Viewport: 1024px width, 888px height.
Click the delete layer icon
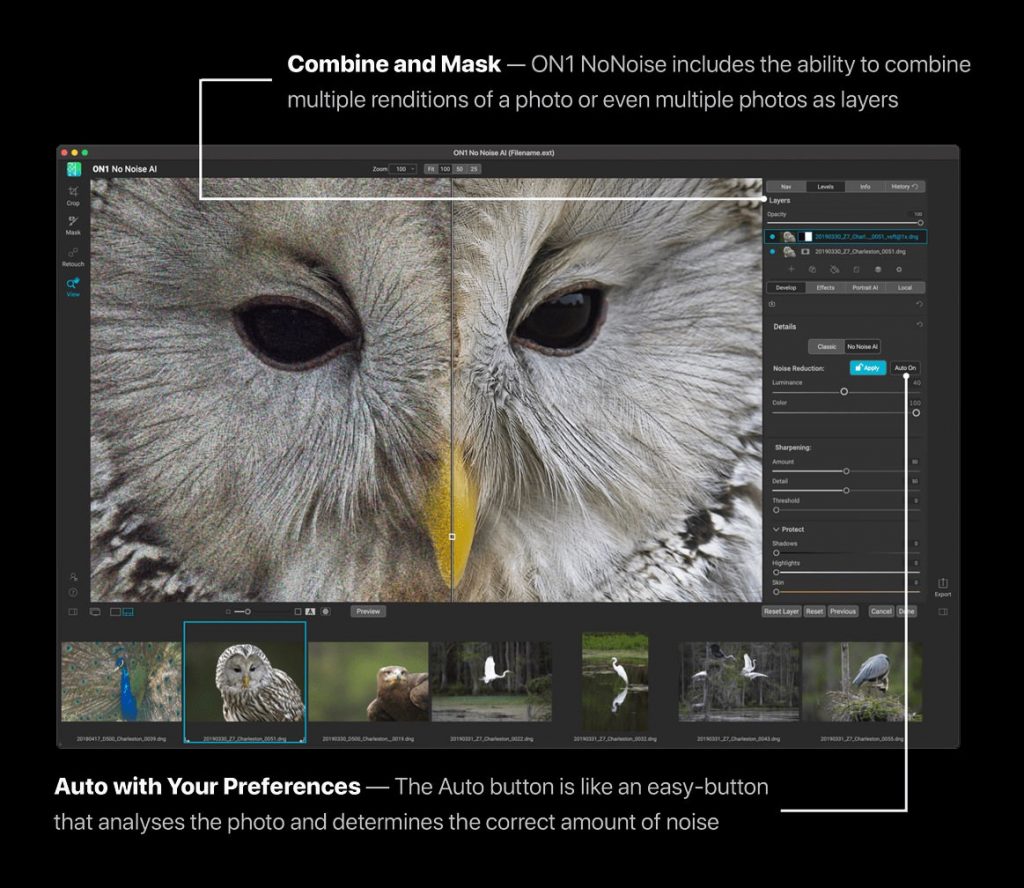click(x=834, y=269)
